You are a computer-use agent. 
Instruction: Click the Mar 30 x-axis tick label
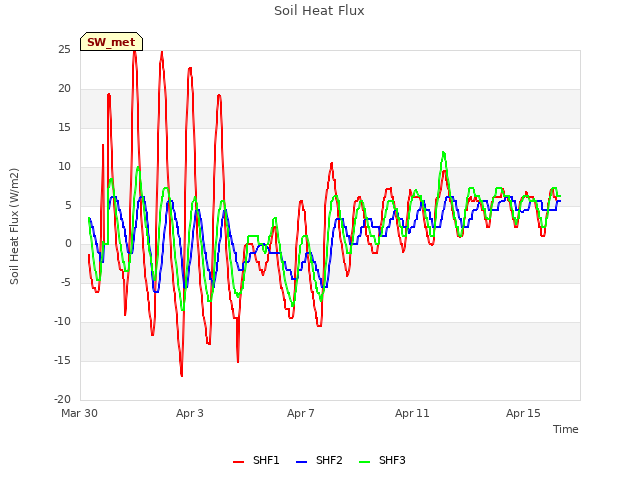pyautogui.click(x=80, y=413)
